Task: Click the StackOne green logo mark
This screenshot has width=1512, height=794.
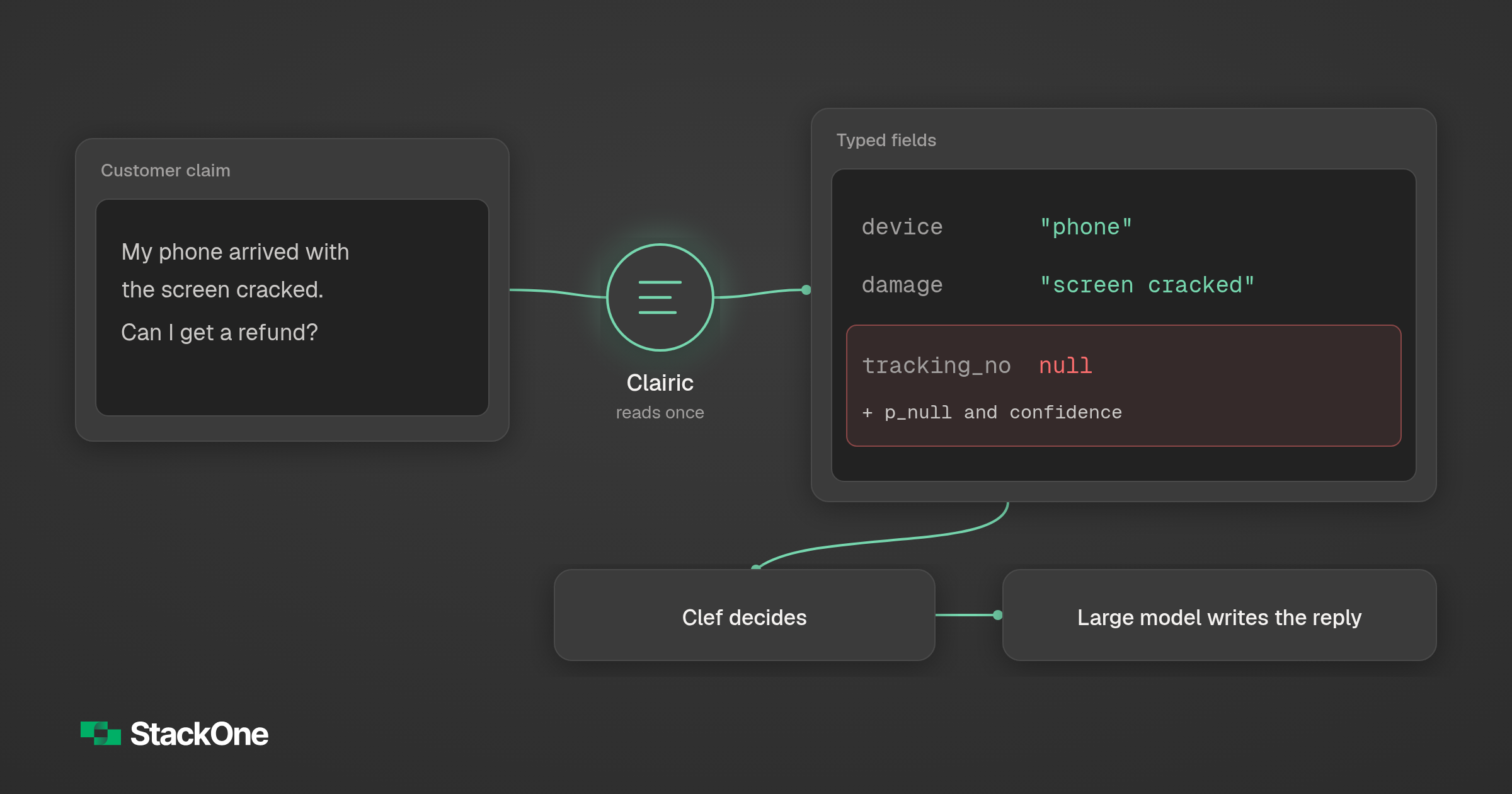Action: tap(101, 734)
